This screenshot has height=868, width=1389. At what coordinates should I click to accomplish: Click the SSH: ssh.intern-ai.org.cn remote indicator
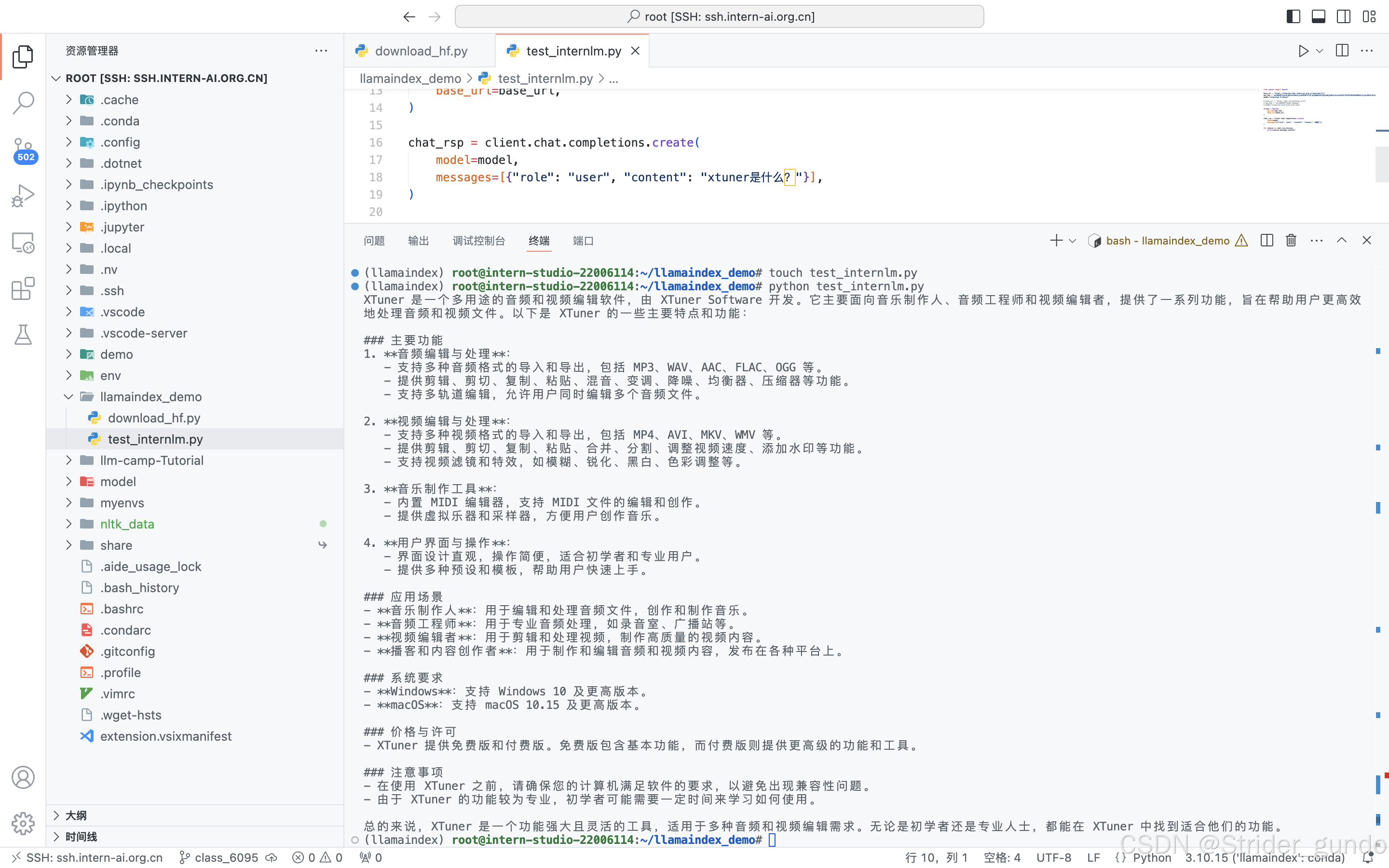tap(87, 857)
